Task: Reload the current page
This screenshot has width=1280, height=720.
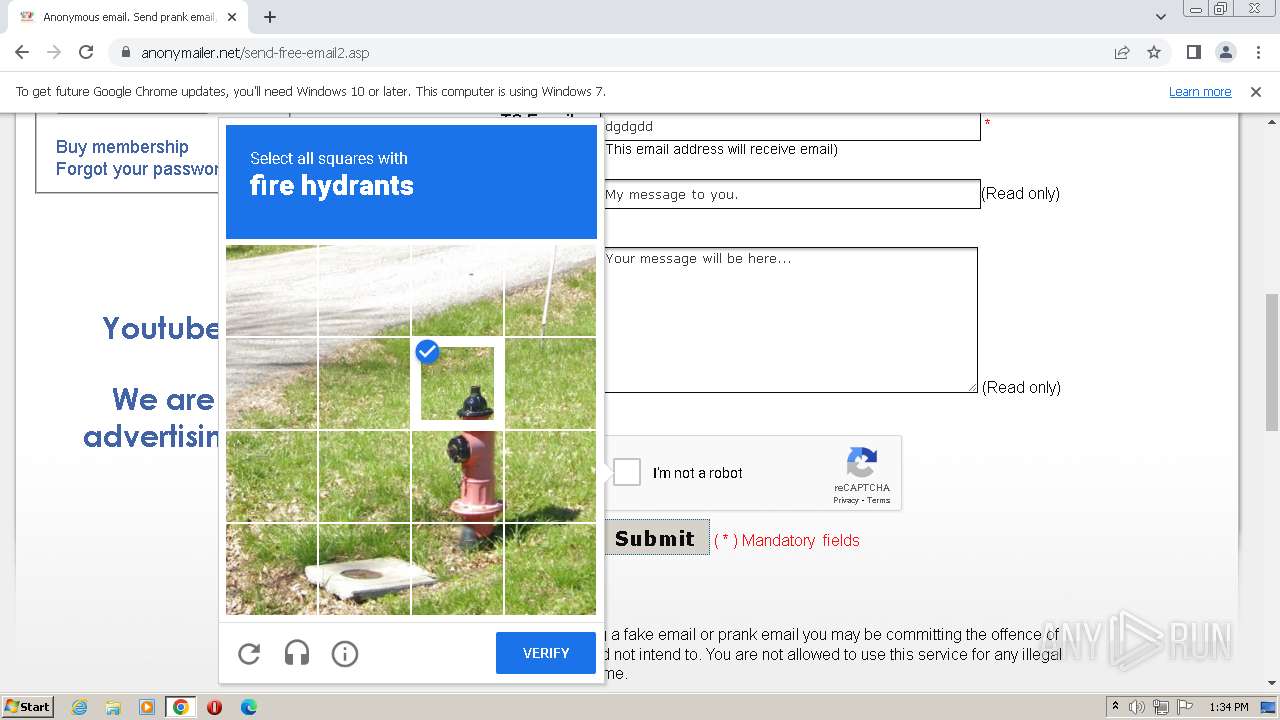Action: coord(86,52)
